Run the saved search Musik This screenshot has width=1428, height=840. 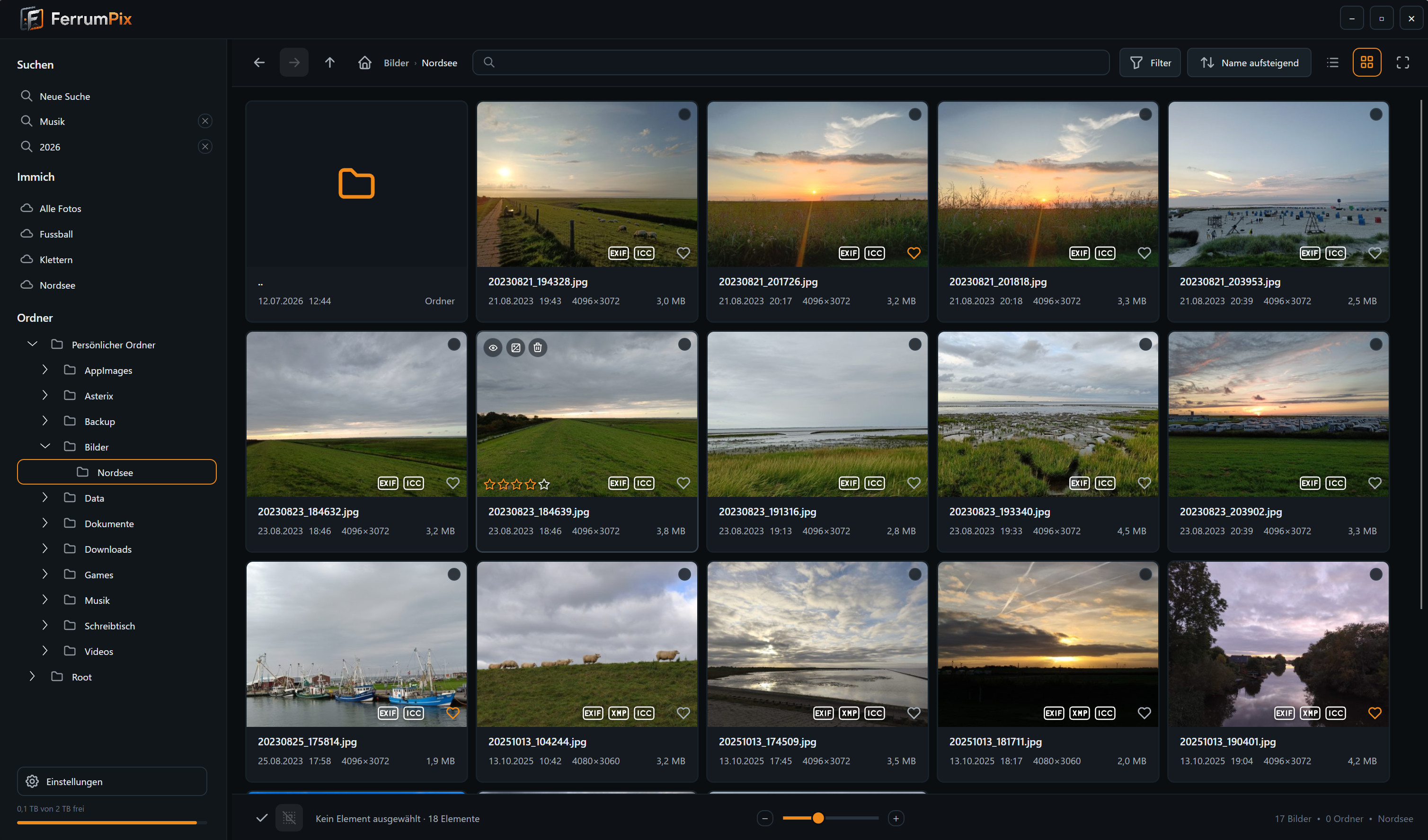(52, 121)
